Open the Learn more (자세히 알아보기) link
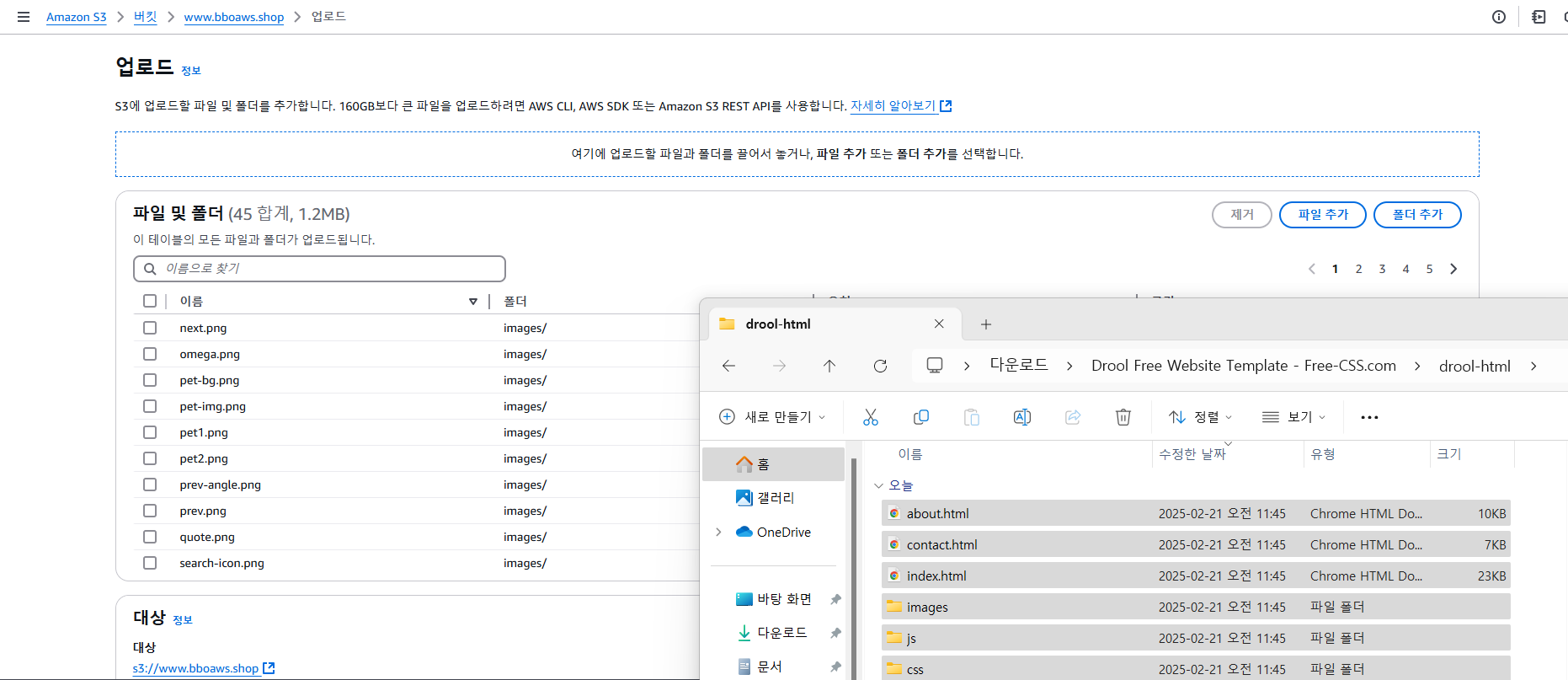 click(x=901, y=106)
